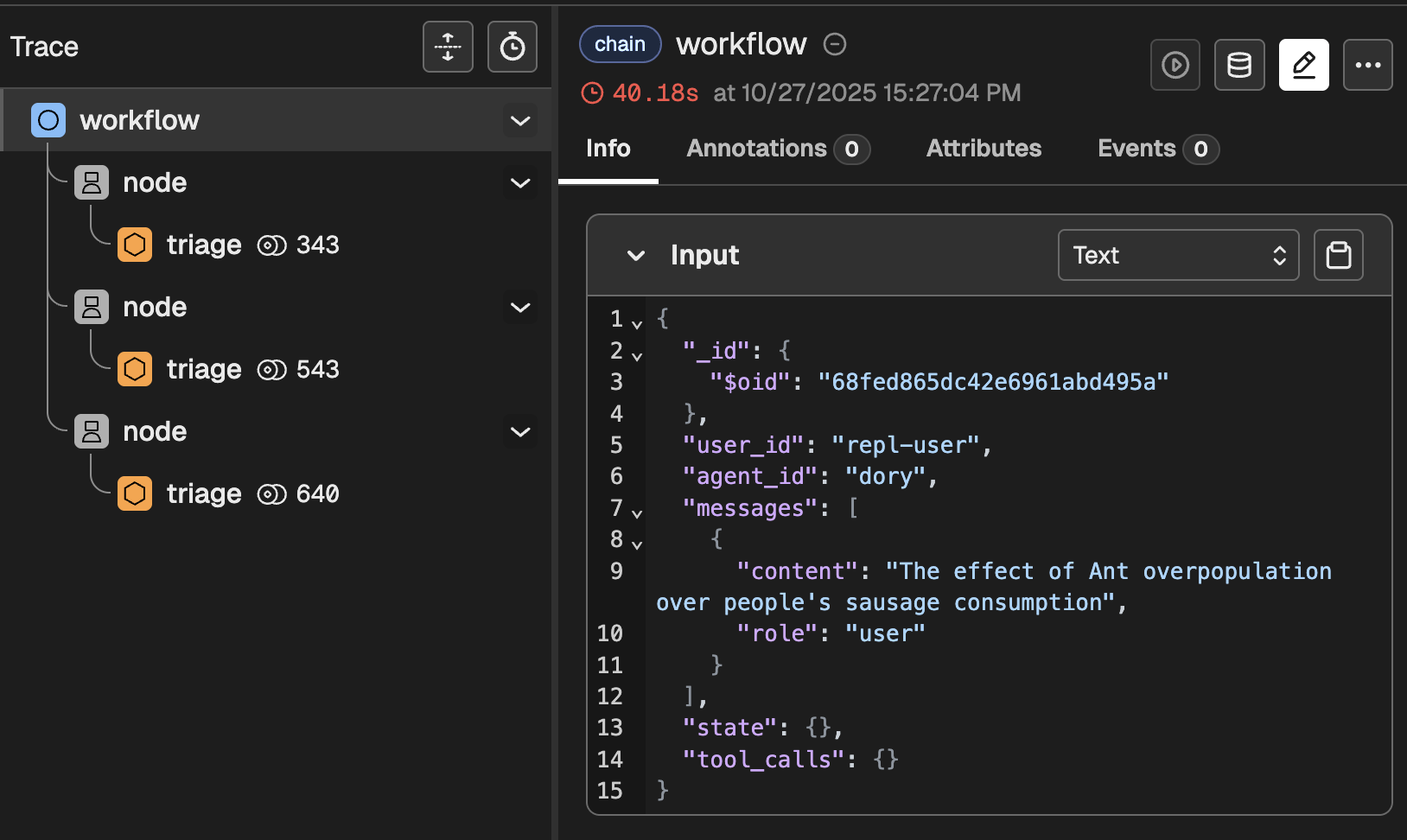Fold the JSON "messages" array at line 7
The width and height of the screenshot is (1407, 840).
(637, 513)
